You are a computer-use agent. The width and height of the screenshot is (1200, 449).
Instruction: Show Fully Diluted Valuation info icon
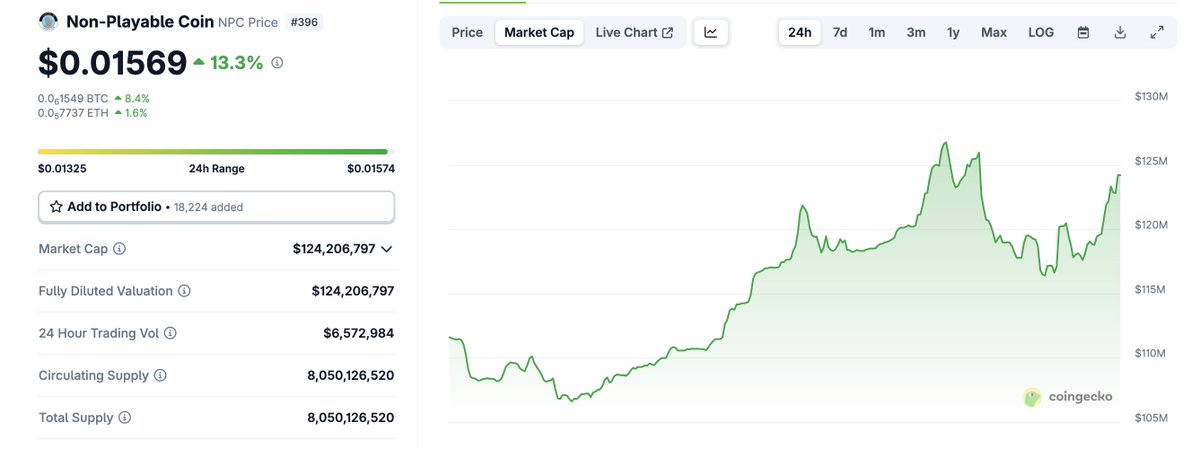(184, 291)
